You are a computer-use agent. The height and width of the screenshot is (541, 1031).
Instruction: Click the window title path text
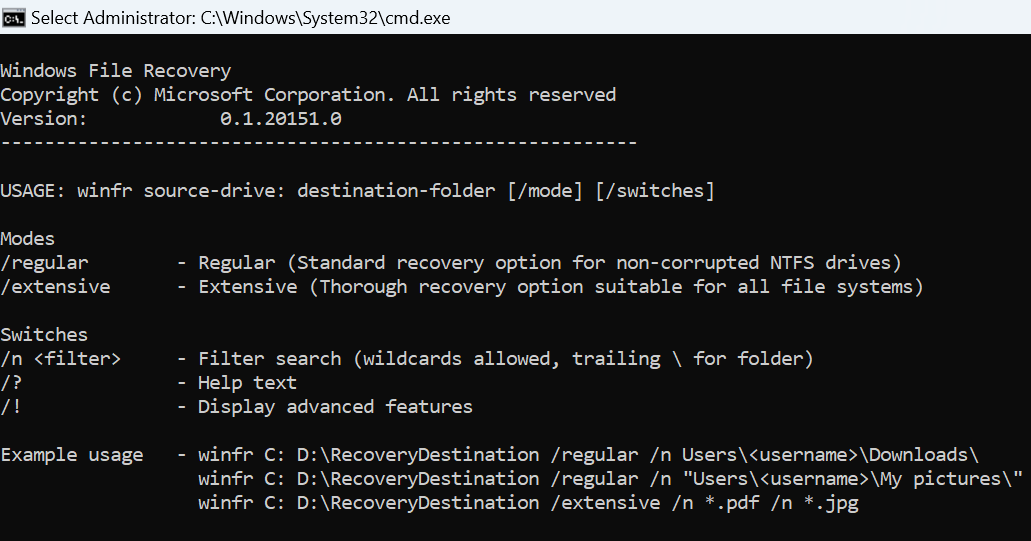241,18
